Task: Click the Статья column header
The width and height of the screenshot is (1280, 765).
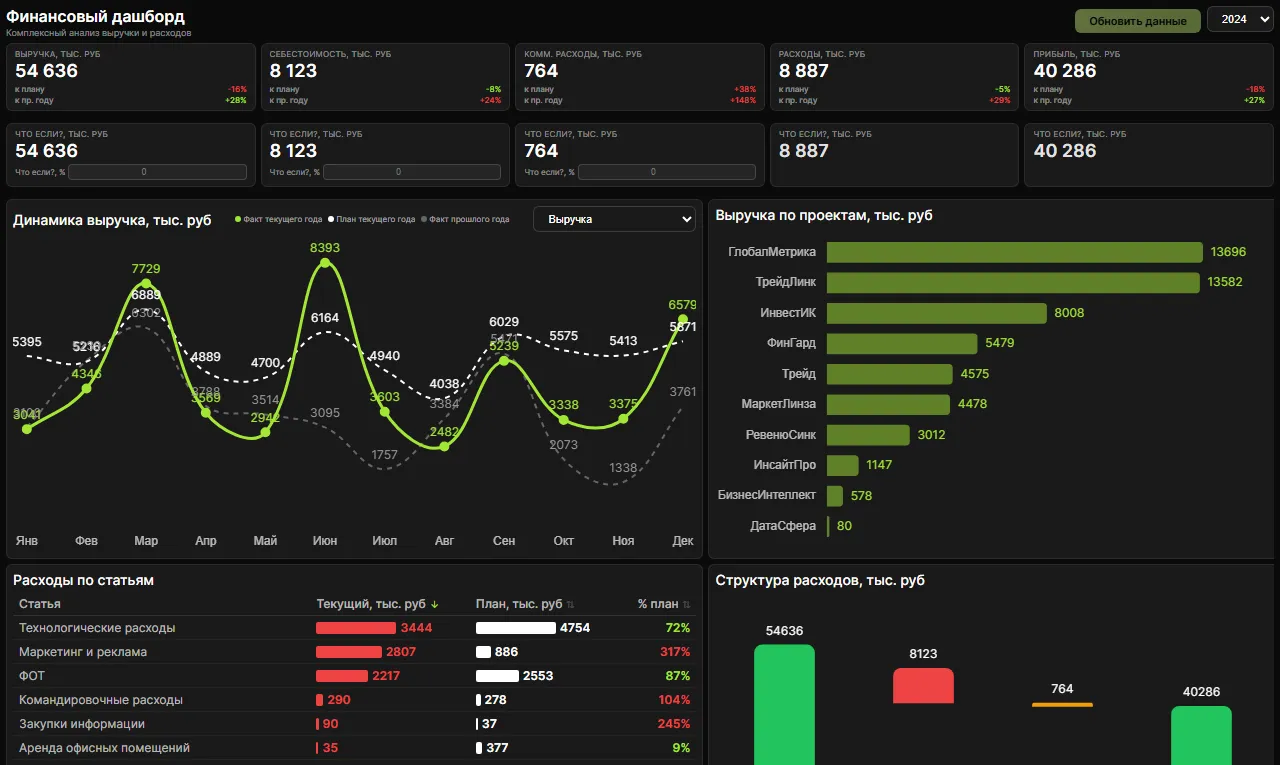Action: (40, 604)
